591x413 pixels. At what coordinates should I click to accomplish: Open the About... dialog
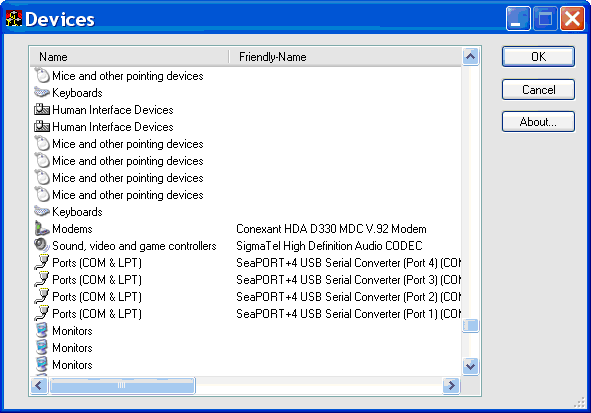538,122
